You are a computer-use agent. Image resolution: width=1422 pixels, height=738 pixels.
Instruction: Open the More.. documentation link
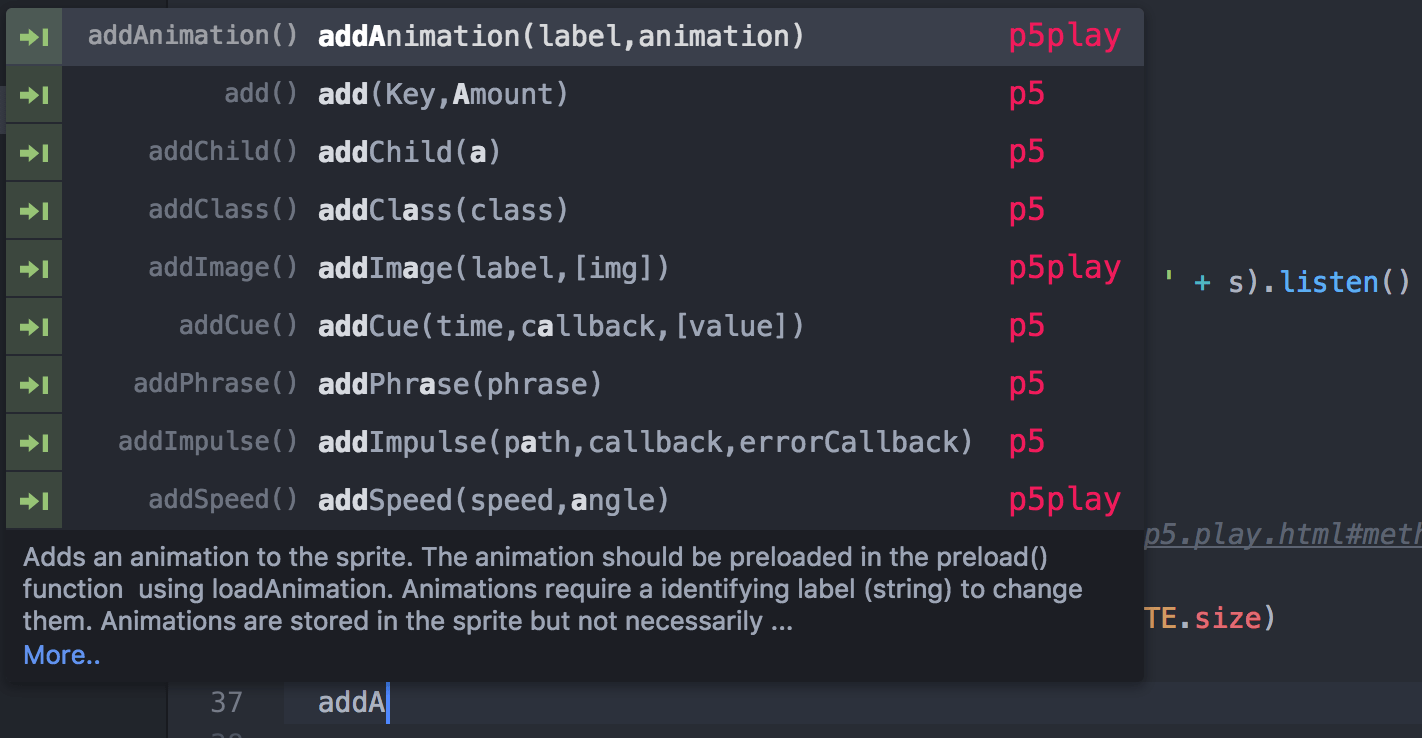[62, 656]
